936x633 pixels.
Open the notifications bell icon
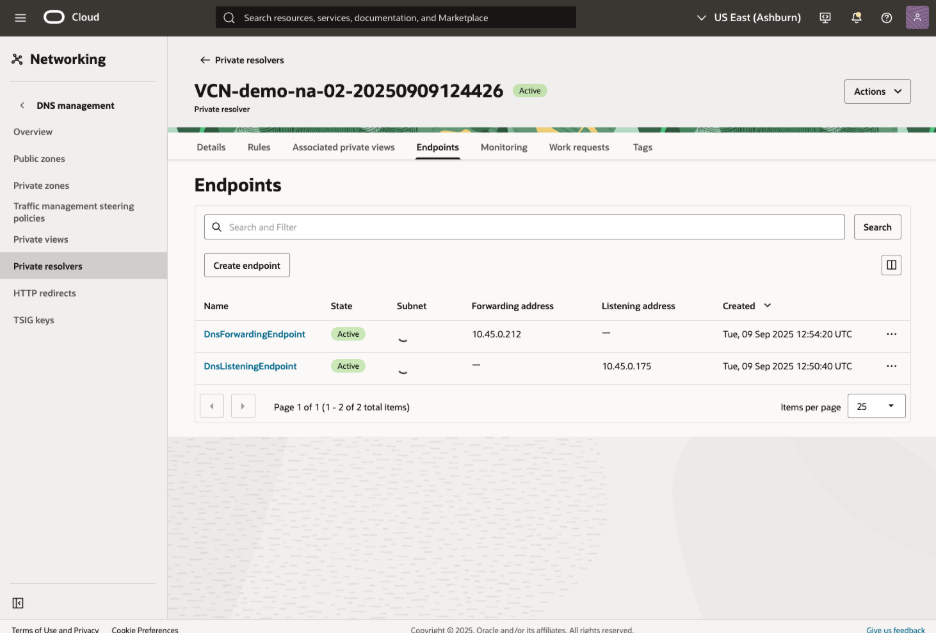[x=856, y=17]
